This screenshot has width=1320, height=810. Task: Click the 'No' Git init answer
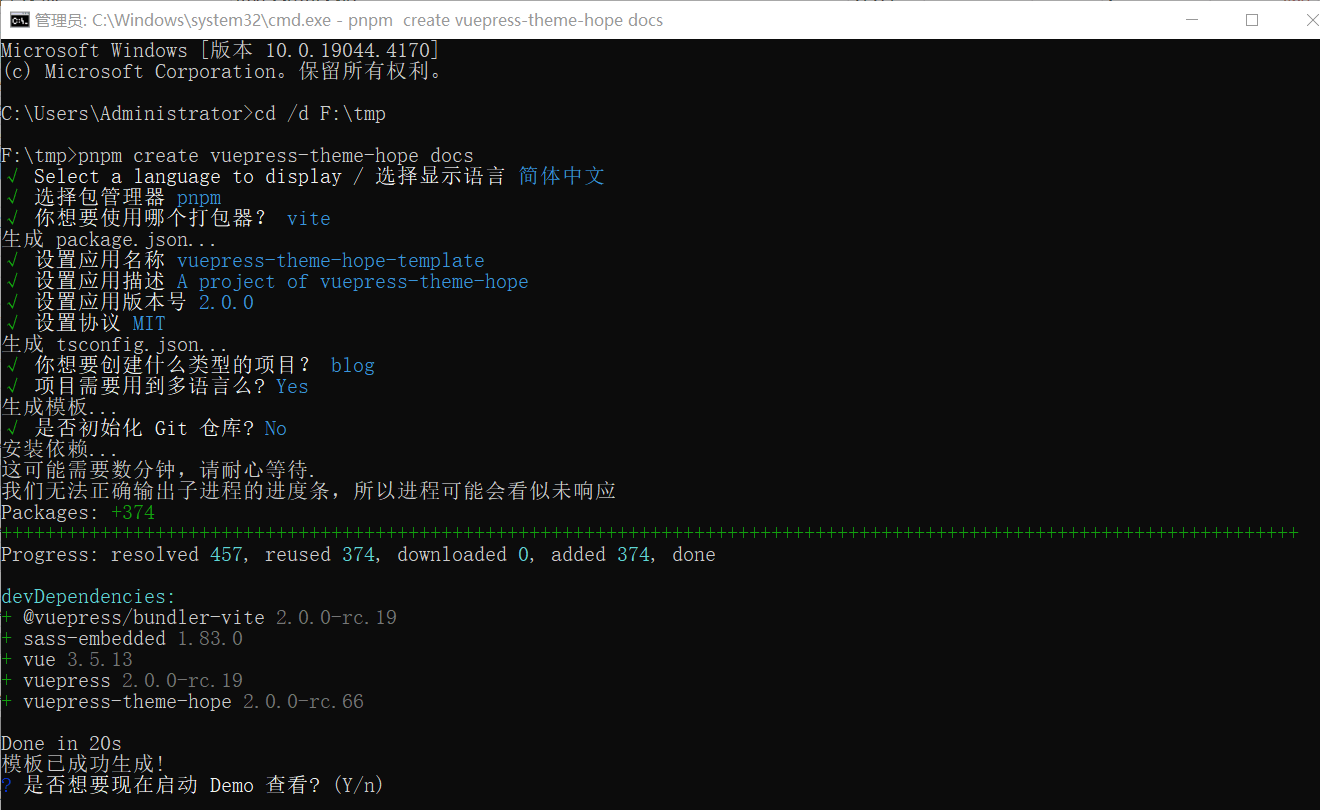coord(276,428)
